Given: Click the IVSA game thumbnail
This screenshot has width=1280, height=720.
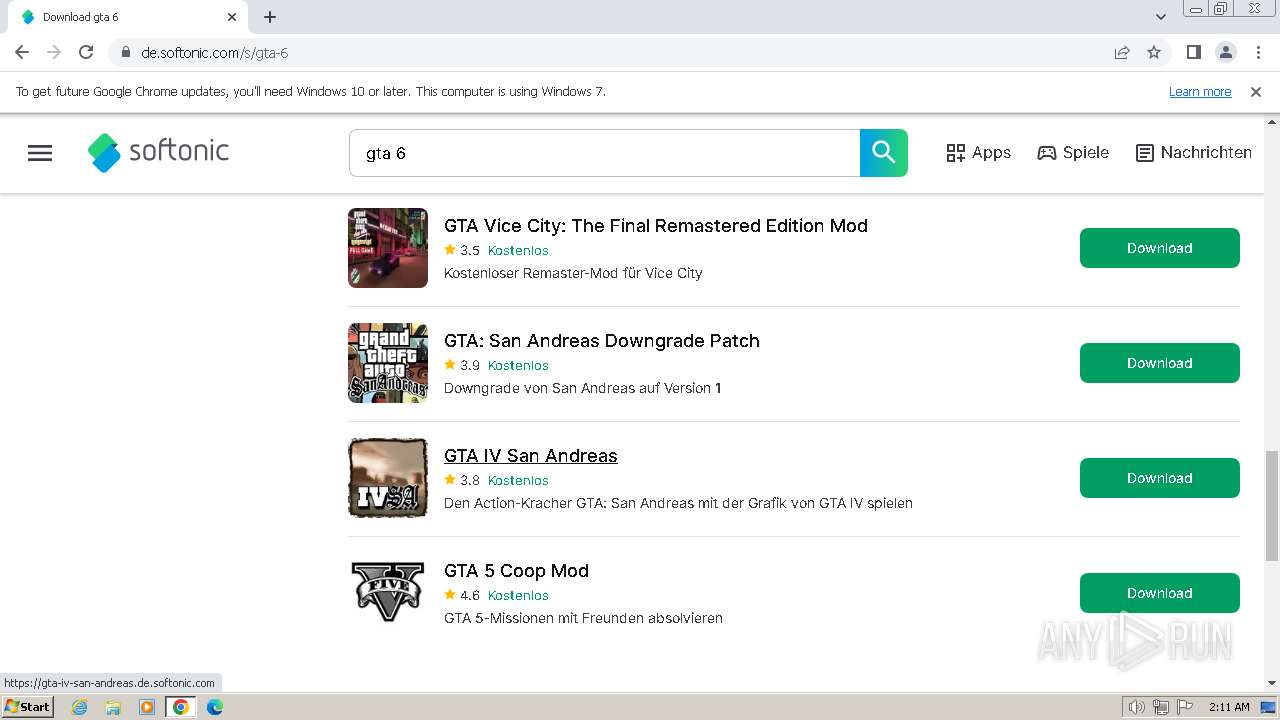Looking at the screenshot, I should [x=388, y=478].
